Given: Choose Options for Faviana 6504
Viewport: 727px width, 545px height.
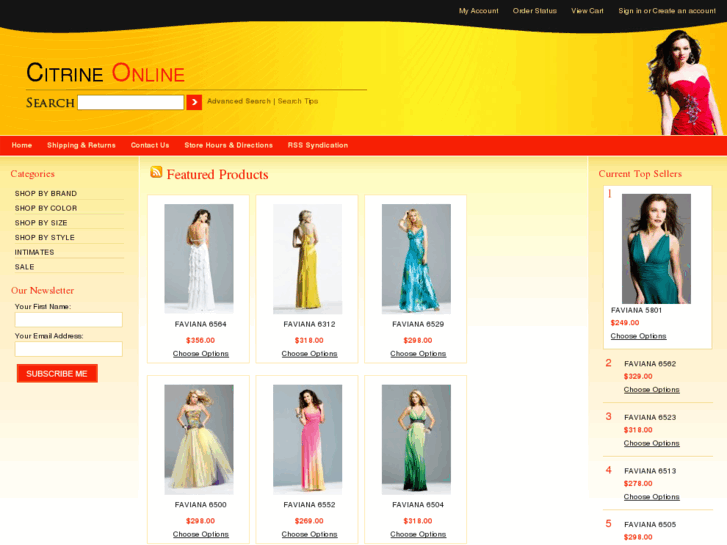Looking at the screenshot, I should coord(418,534).
